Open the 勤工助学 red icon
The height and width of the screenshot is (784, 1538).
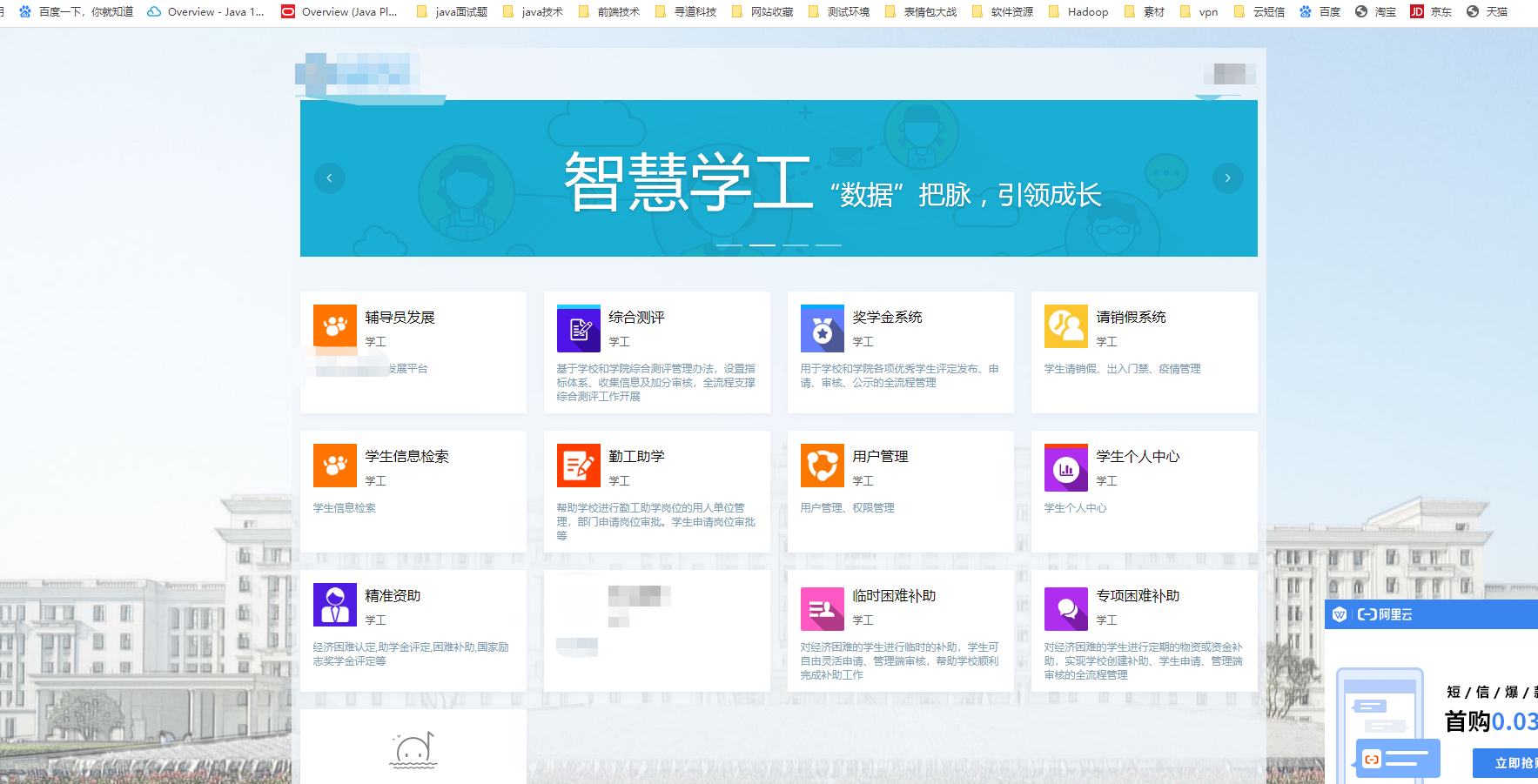(579, 466)
